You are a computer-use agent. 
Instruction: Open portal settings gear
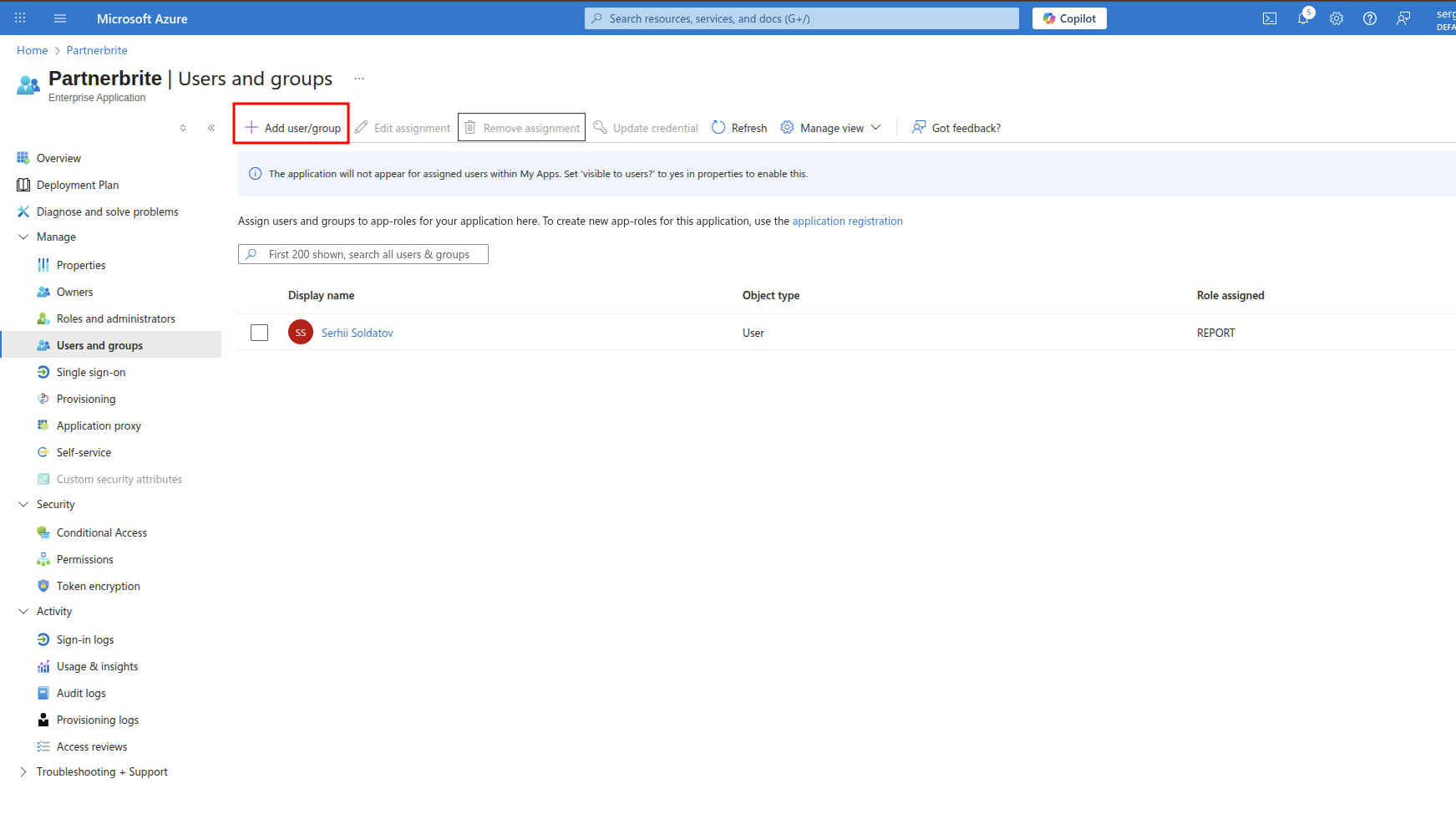tap(1337, 18)
